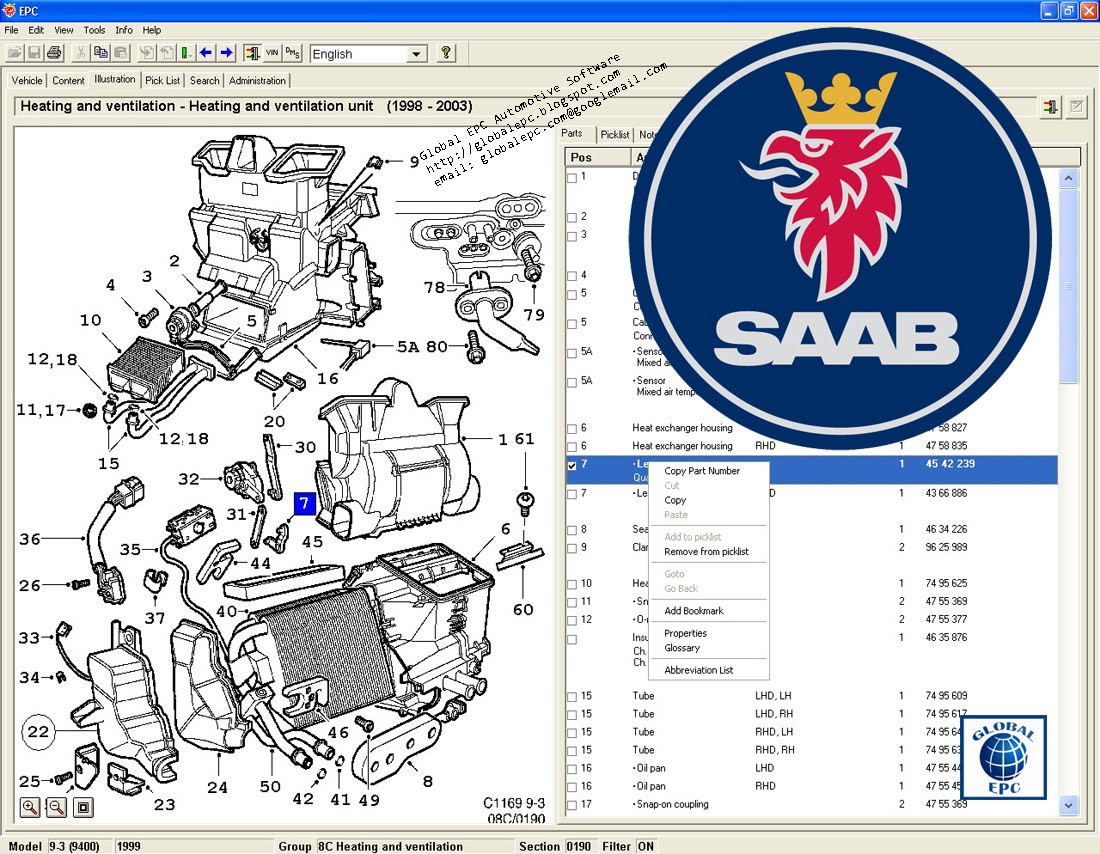Switch to the Search tab
Image resolution: width=1100 pixels, height=854 pixels.
(204, 81)
